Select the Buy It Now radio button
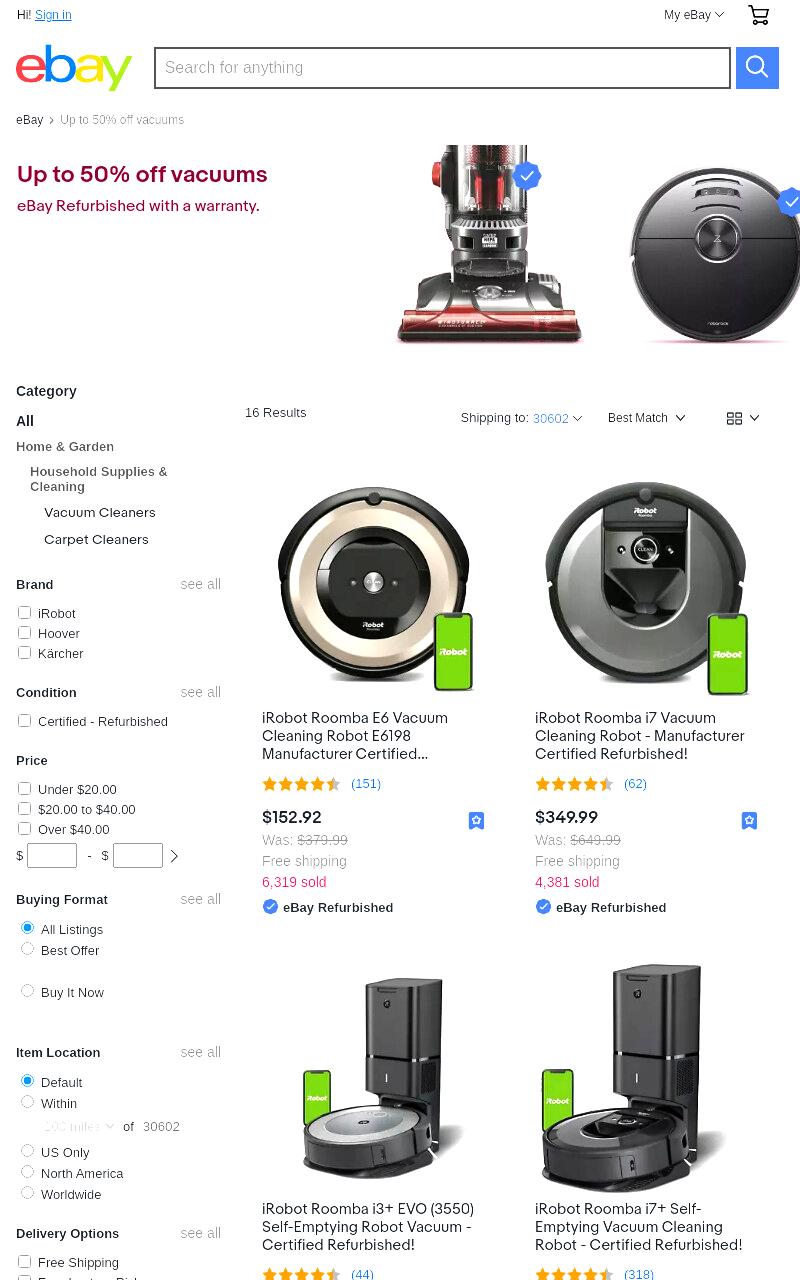This screenshot has height=1280, width=800. [28, 991]
